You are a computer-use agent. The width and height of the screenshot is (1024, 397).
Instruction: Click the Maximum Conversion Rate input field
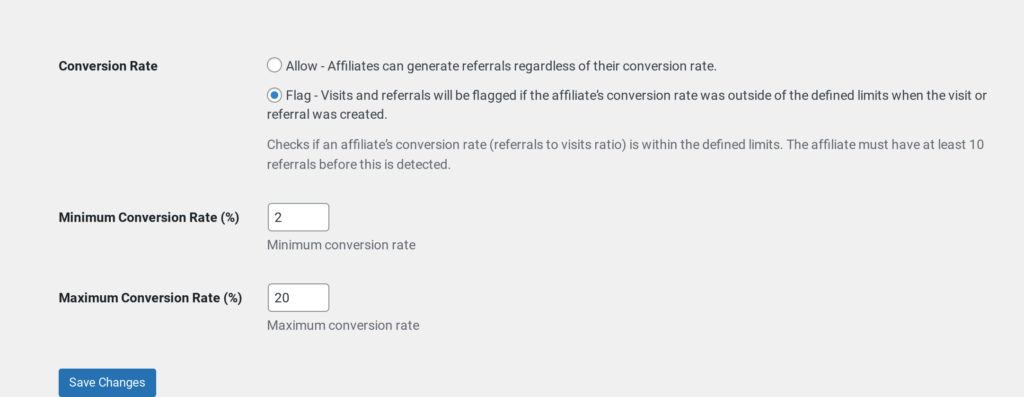tap(298, 298)
